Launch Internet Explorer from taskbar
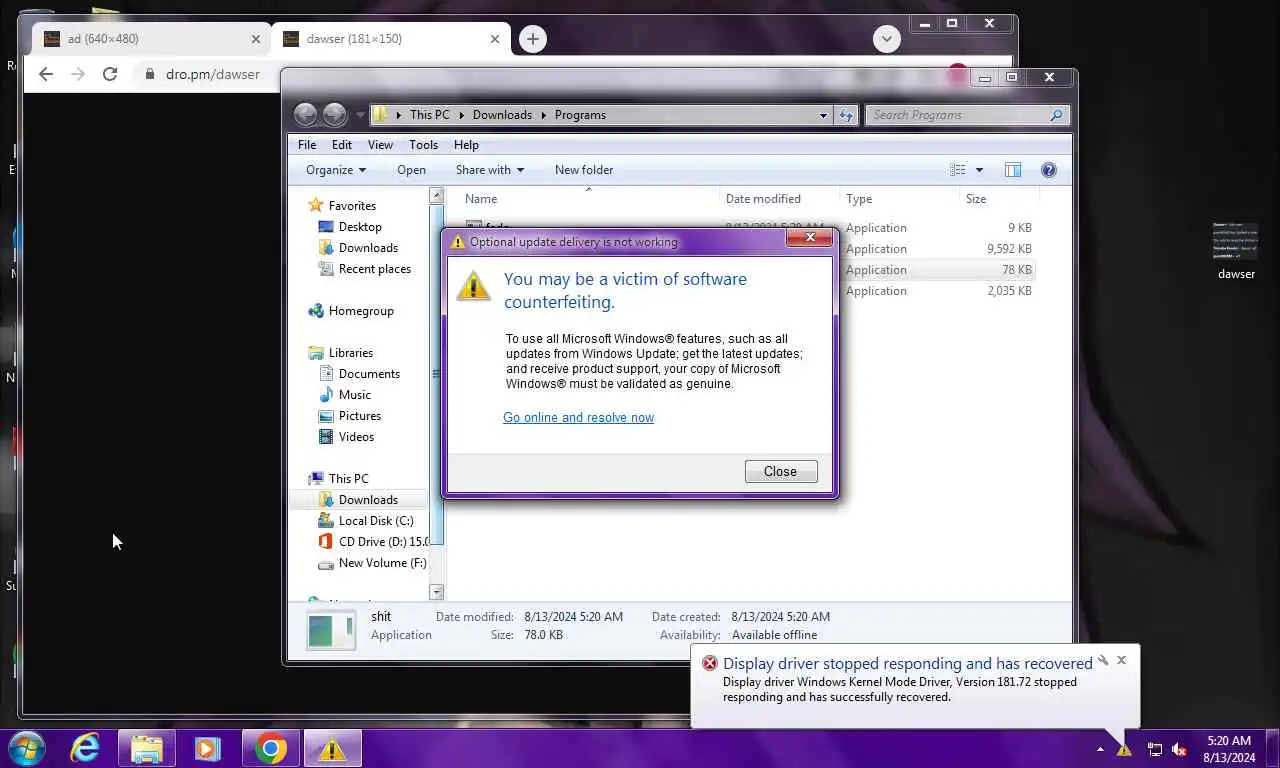Image resolution: width=1280 pixels, height=768 pixels. coord(85,748)
